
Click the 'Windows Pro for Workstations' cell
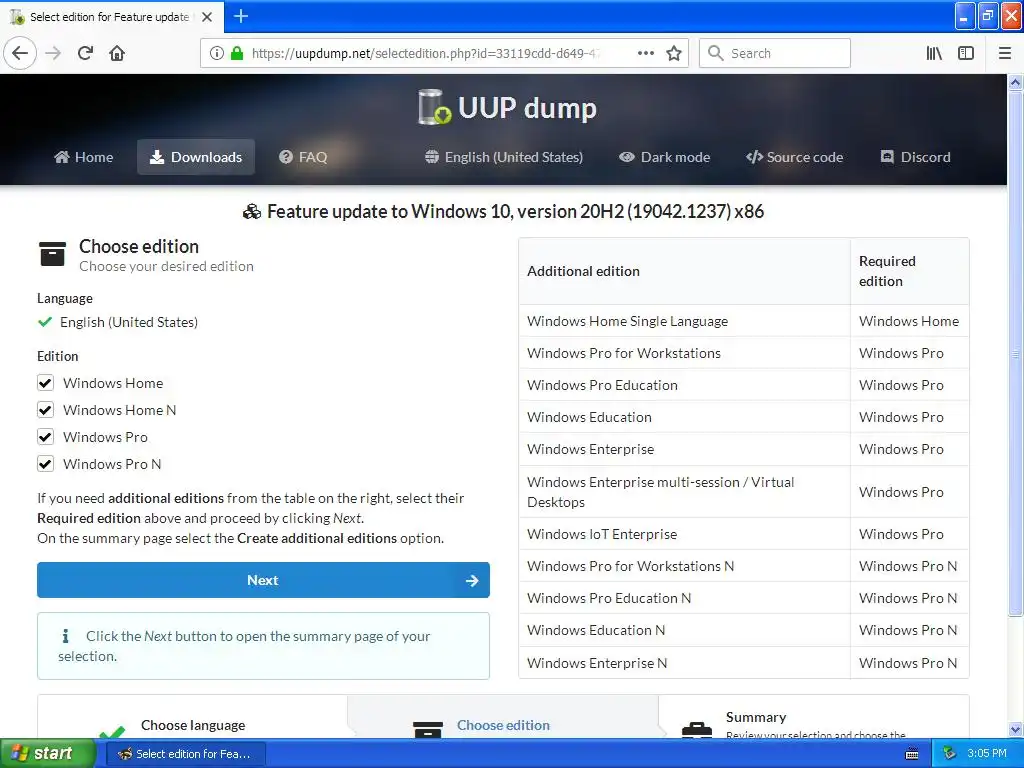(684, 353)
